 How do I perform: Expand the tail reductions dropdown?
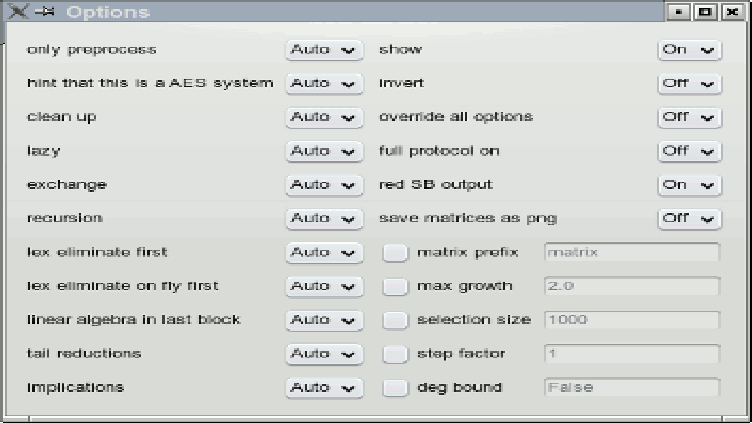point(324,354)
